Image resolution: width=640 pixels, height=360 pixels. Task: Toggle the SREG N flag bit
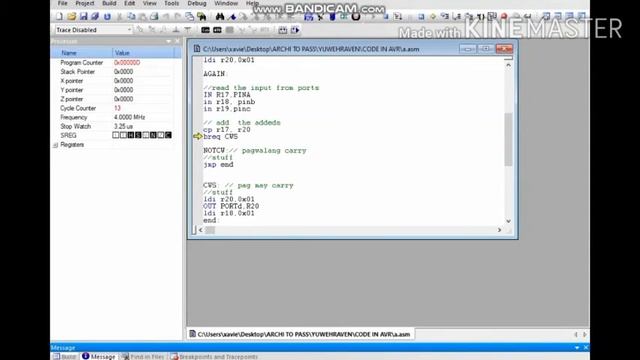click(x=153, y=135)
